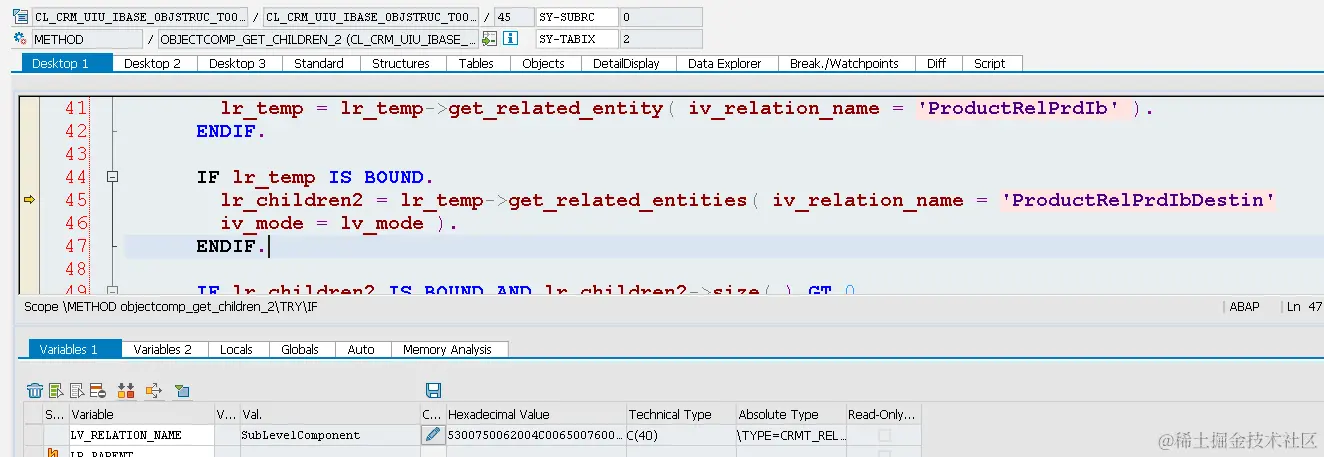Click the navigate-to-source icon beside OBJECTCOMP_GET_CHILDREN_2

pos(489,39)
